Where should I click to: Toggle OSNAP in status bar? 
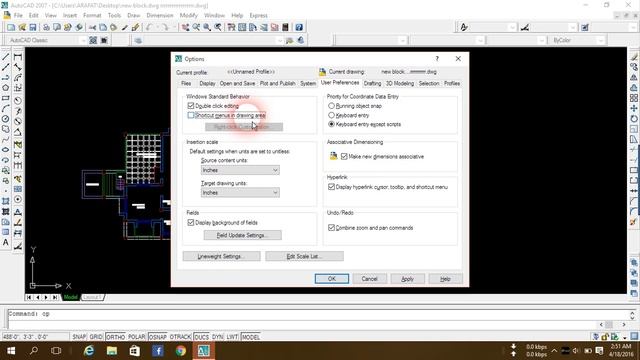(x=158, y=337)
